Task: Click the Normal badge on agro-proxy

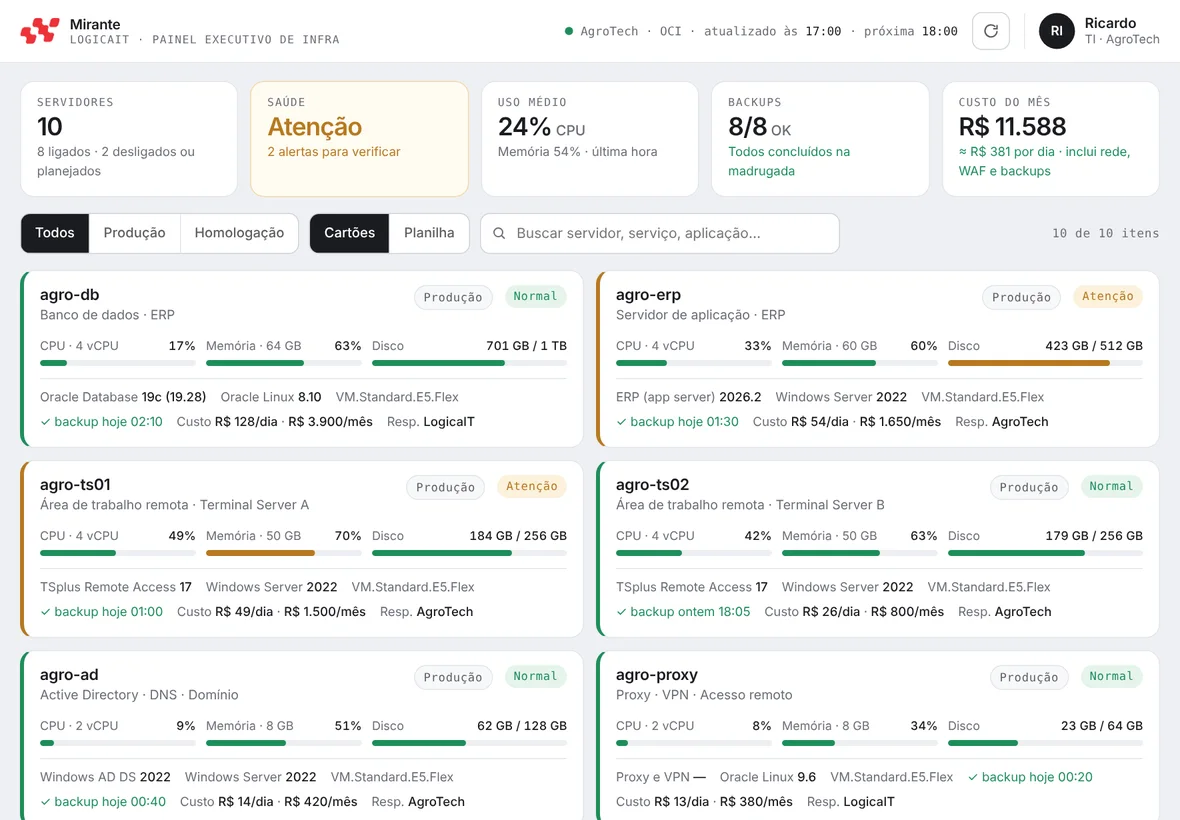Action: [x=1112, y=676]
